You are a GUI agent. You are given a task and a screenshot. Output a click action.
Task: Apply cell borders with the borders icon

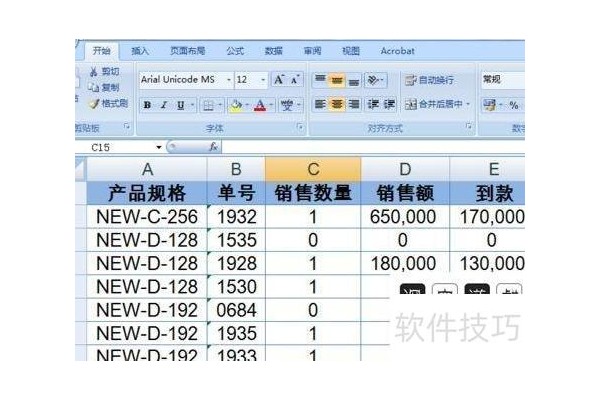(x=208, y=105)
